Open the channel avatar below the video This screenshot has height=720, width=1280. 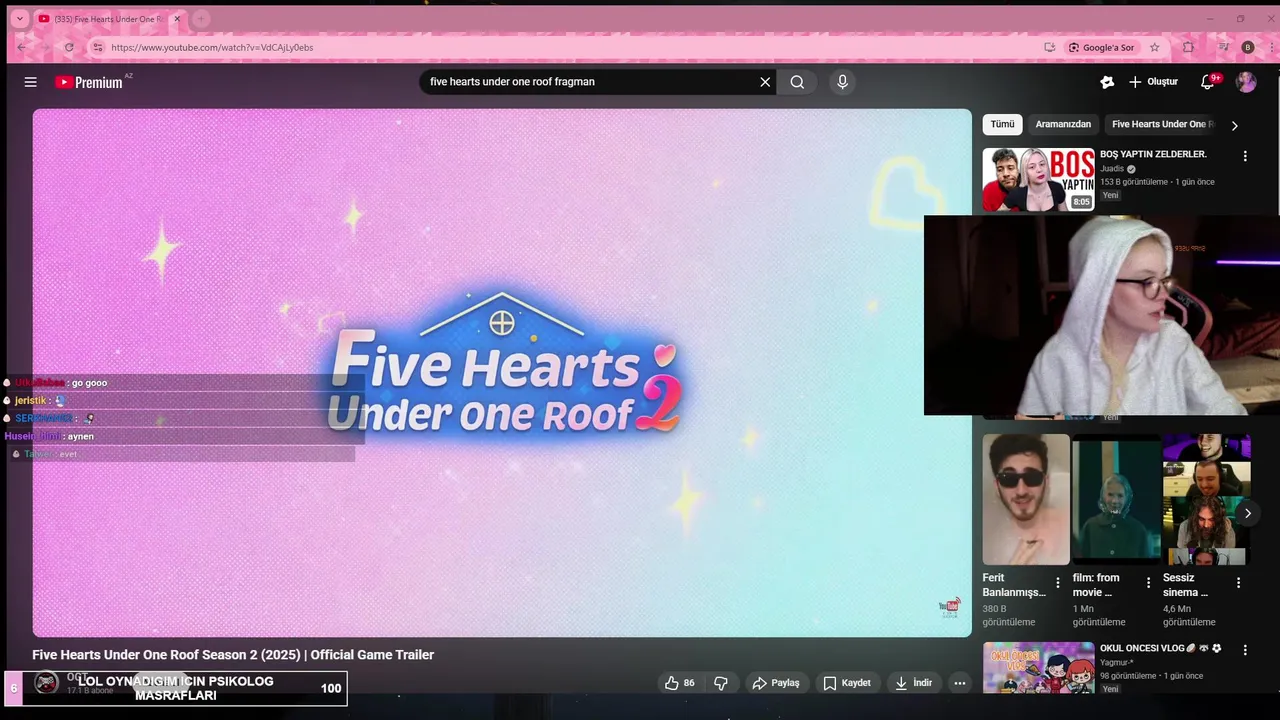click(x=46, y=683)
